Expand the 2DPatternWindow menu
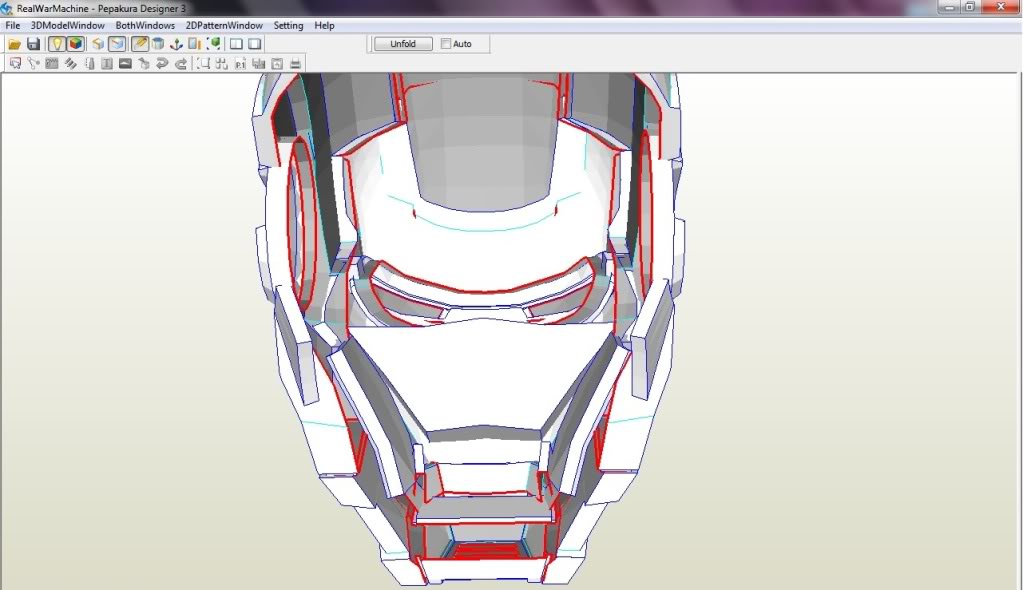The width and height of the screenshot is (1023, 590). tap(224, 25)
